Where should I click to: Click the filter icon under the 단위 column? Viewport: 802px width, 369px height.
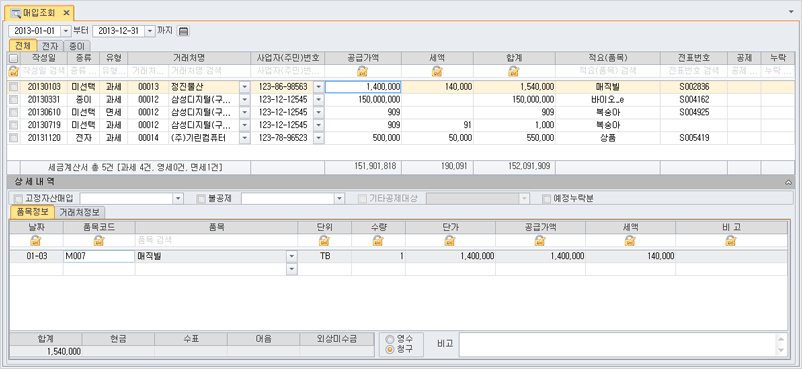(x=324, y=240)
